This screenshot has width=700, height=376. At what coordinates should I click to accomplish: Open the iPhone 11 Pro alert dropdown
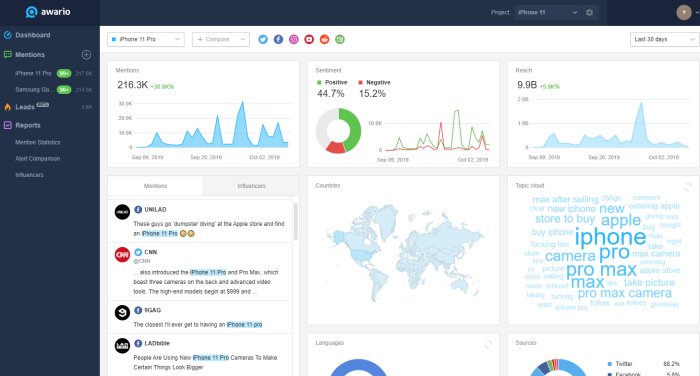click(x=146, y=39)
